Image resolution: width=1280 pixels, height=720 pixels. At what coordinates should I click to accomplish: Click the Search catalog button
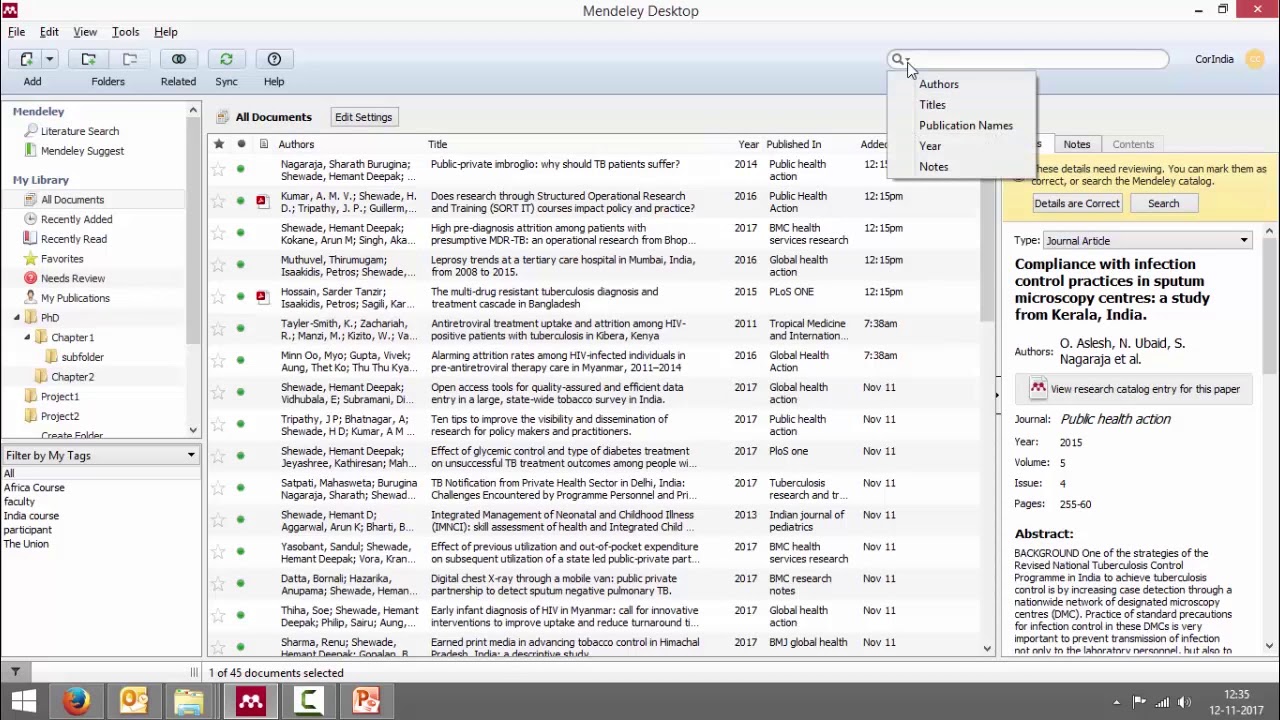click(x=1163, y=203)
